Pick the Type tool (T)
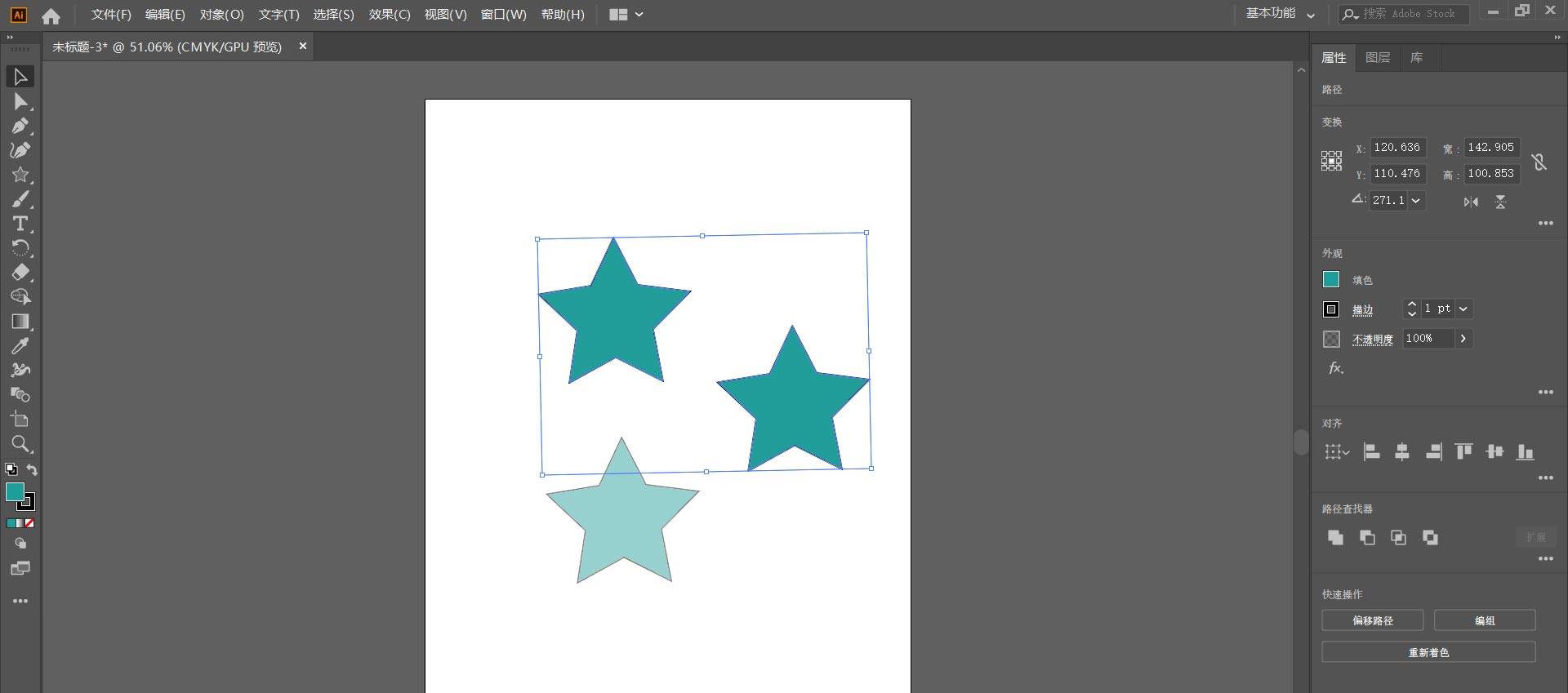 coord(20,224)
